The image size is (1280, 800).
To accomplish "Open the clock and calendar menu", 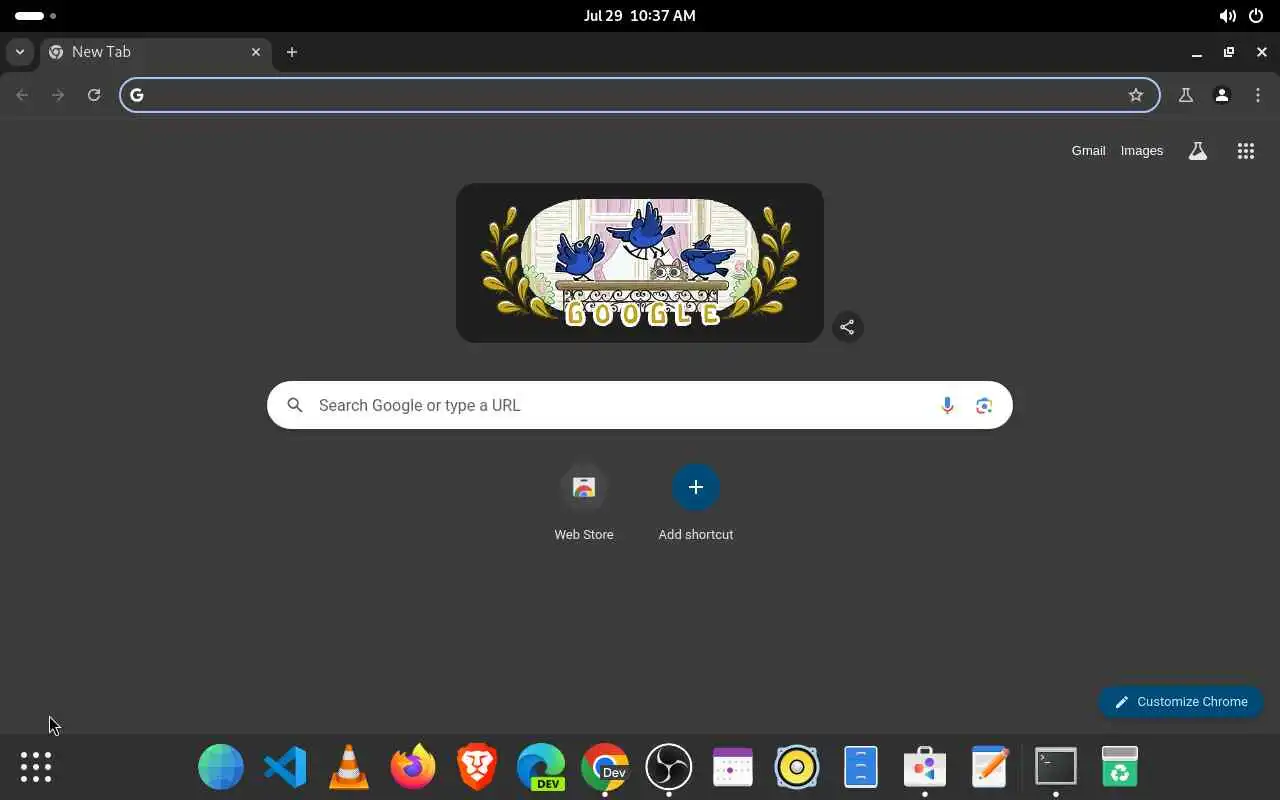I will click(640, 16).
